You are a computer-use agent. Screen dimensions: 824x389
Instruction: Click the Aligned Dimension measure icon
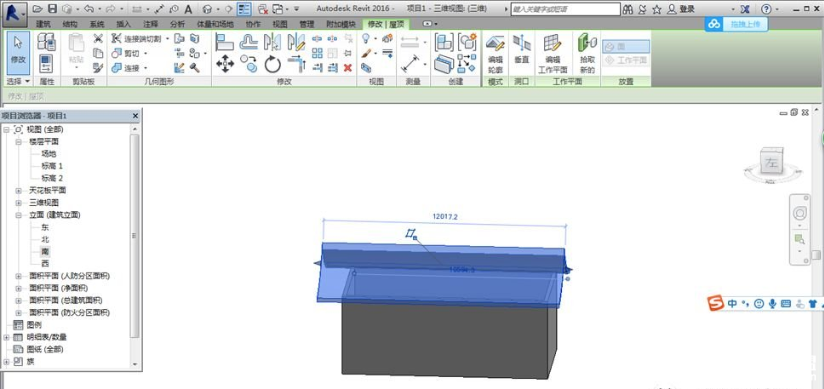point(409,63)
